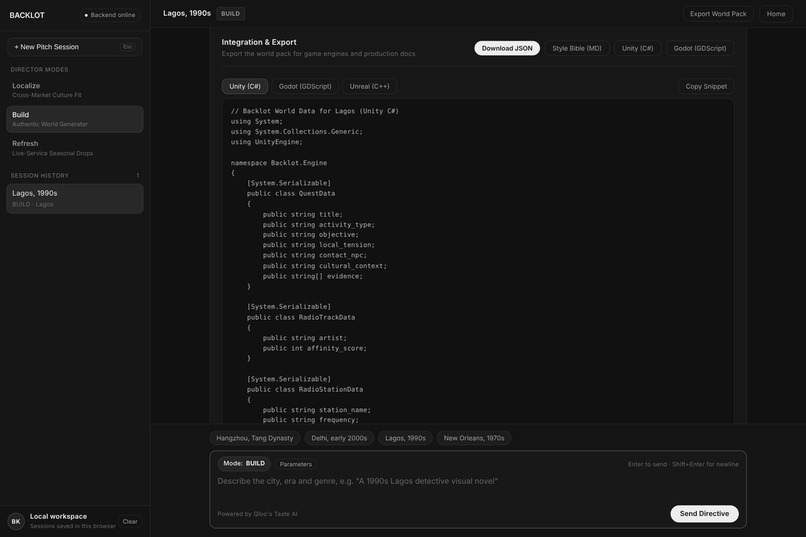Switch to the Unity (C#) code tab

point(245,86)
